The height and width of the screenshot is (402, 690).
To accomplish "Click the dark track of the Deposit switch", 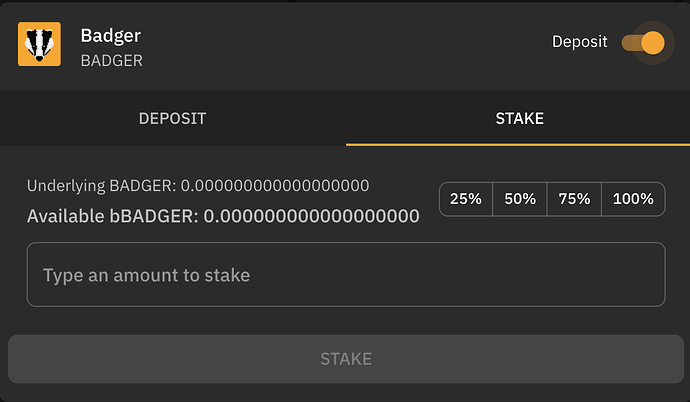I will click(x=630, y=42).
